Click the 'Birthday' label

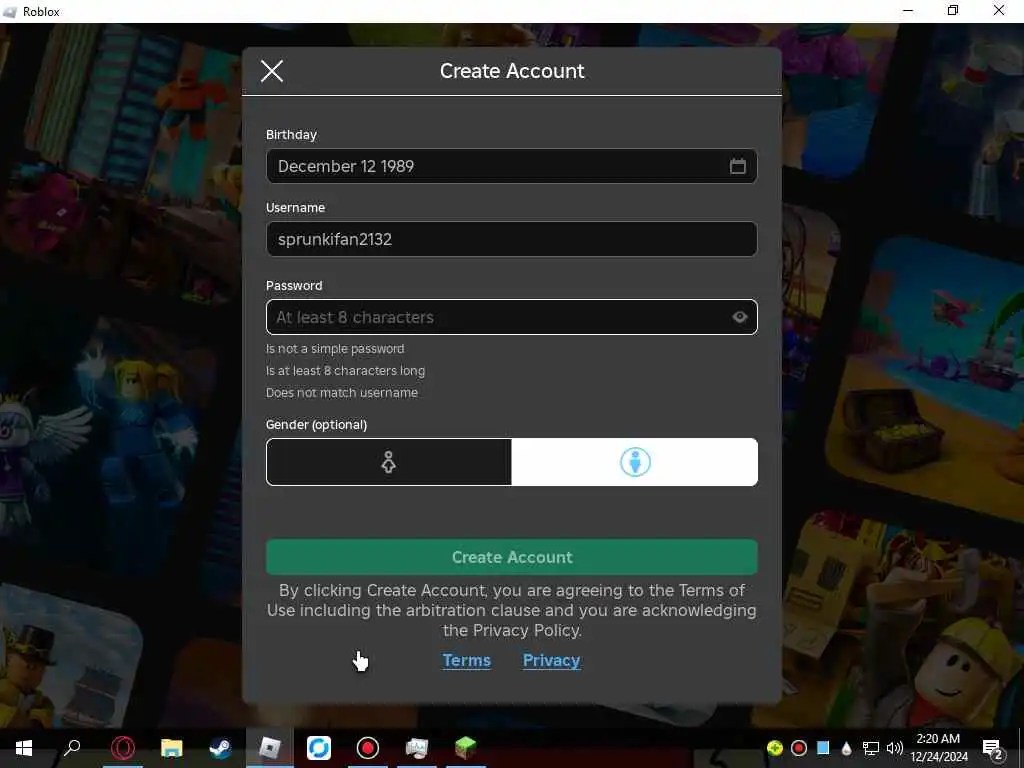tap(291, 135)
